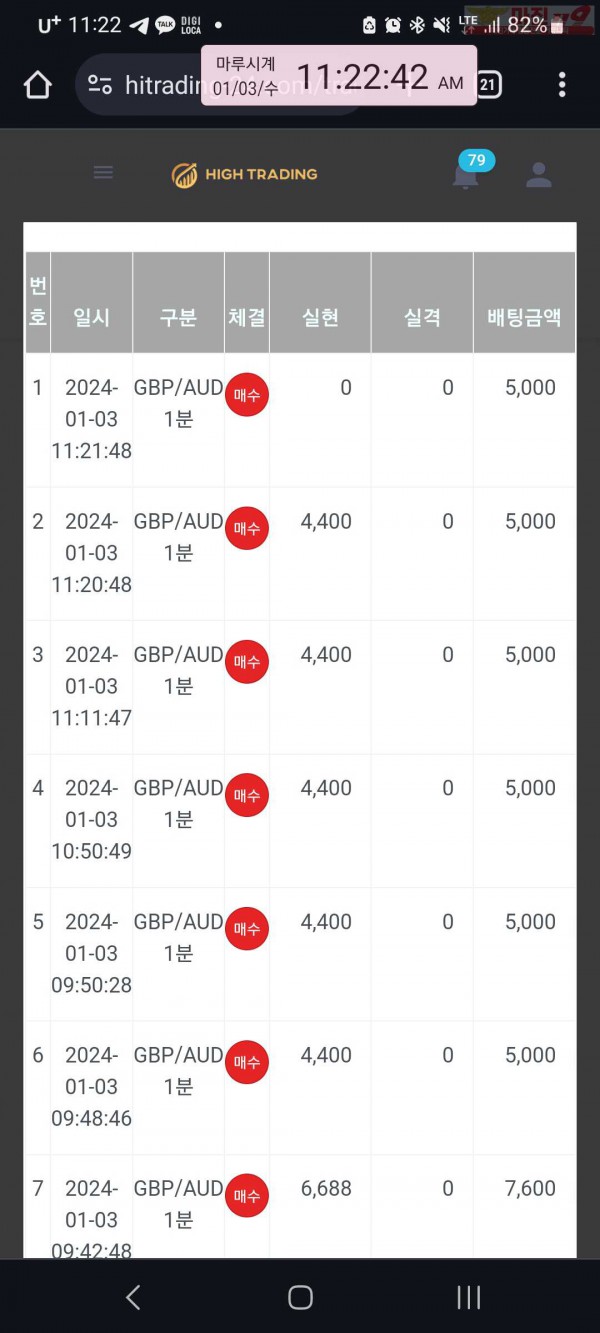Open the browser tab switcher showing 21

488,85
